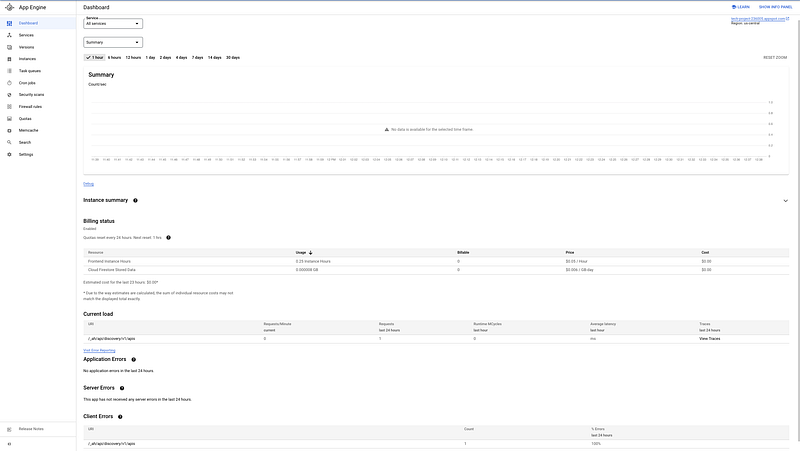This screenshot has width=800, height=451.
Task: Click the App Engine logo icon
Action: 9,7
